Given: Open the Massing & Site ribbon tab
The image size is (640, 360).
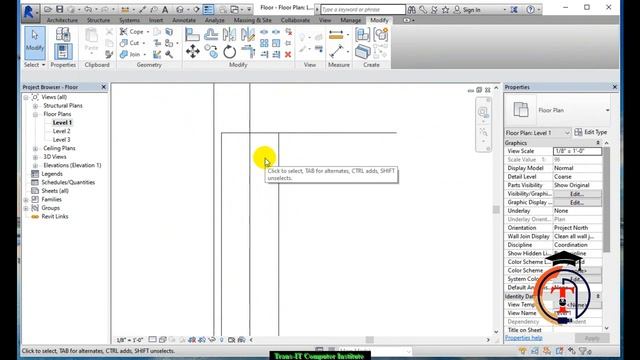Looking at the screenshot, I should tap(252, 20).
